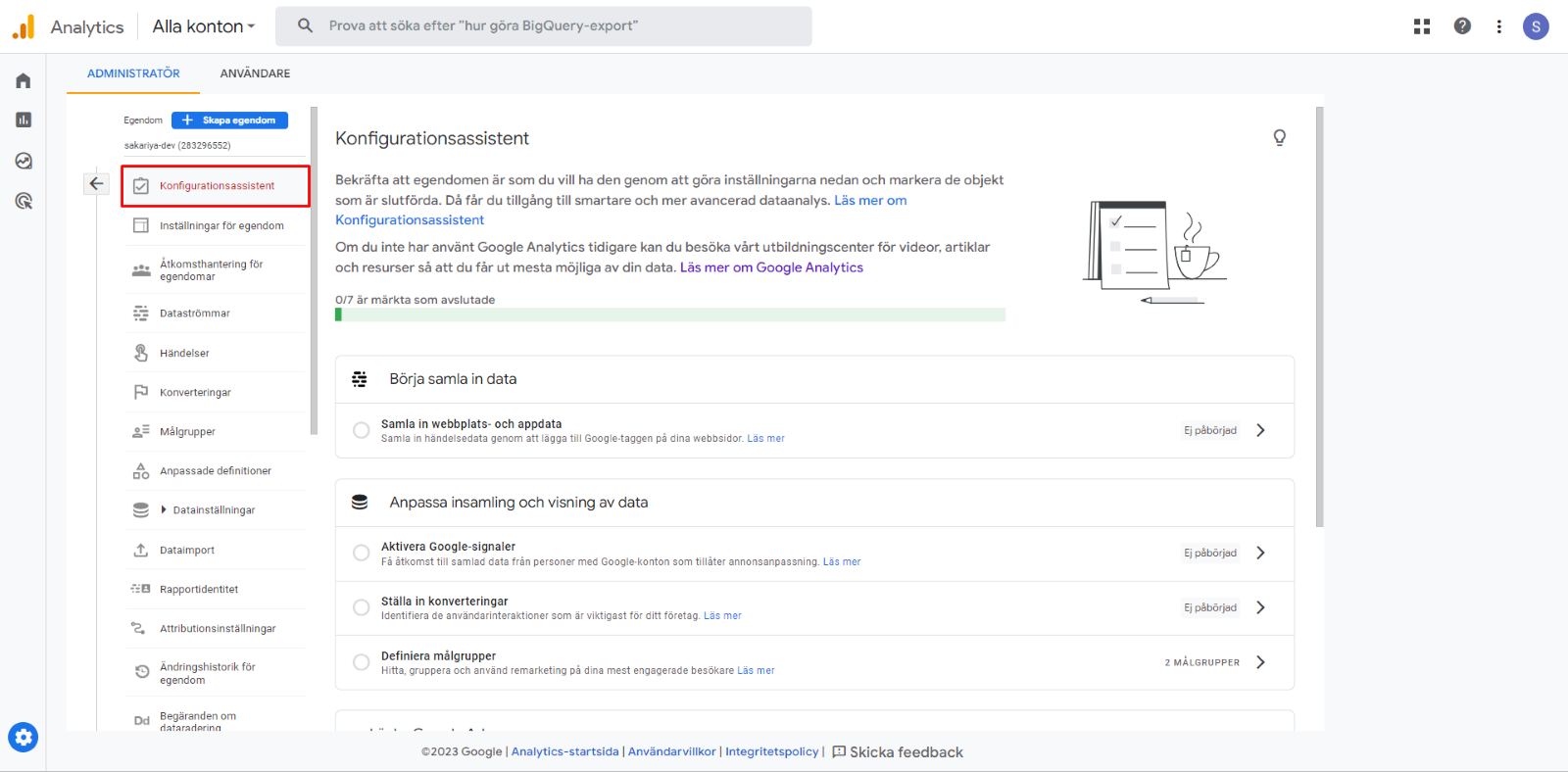This screenshot has width=1568, height=772.
Task: Expand the Ställa in konverteringar chevron
Action: 1260,607
